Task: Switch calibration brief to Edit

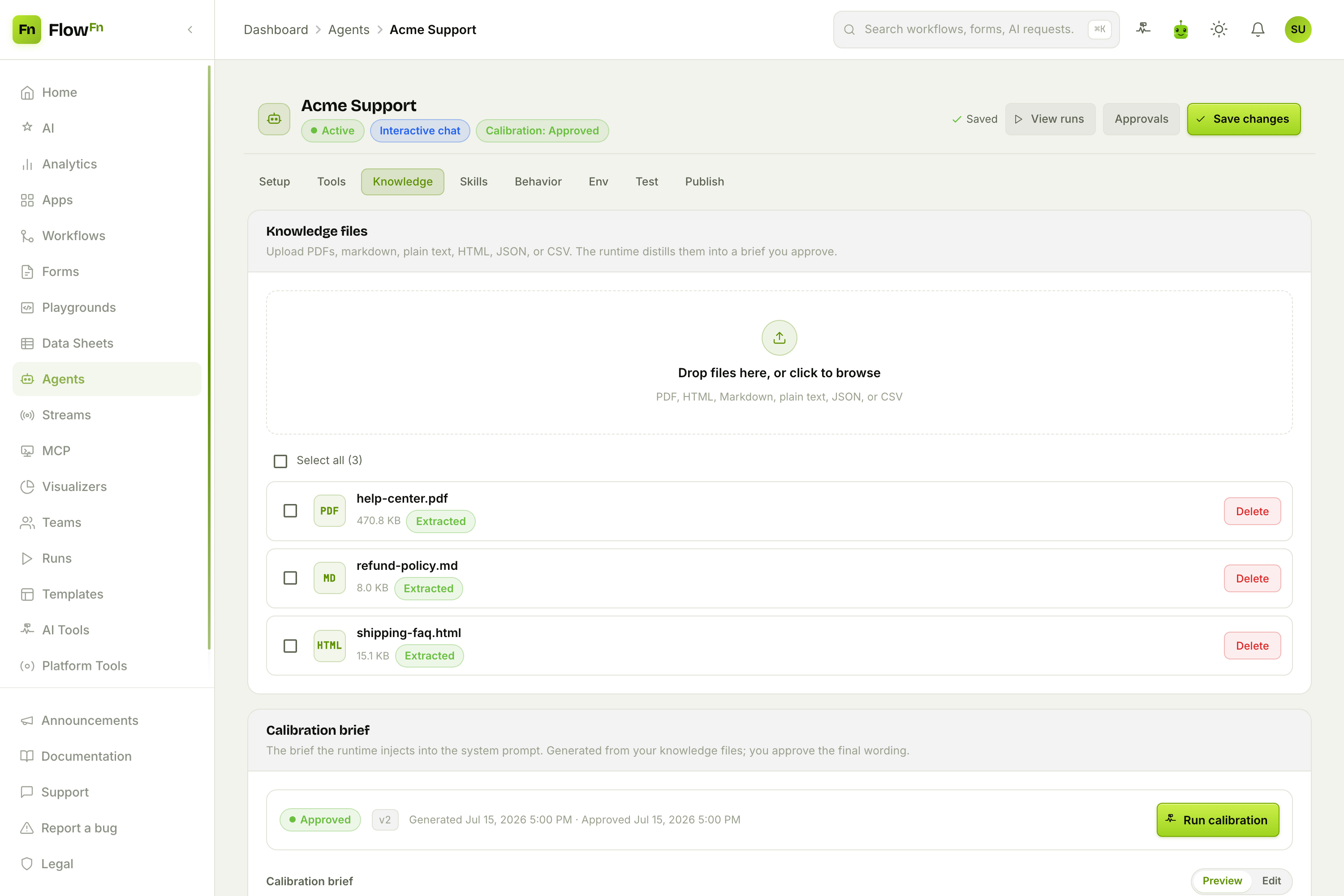Action: pos(1271,881)
